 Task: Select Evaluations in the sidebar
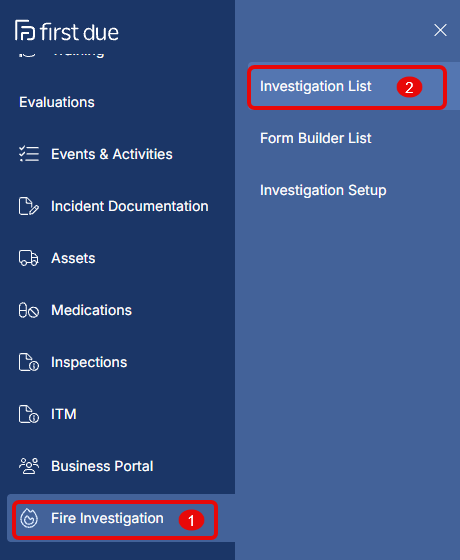57,102
